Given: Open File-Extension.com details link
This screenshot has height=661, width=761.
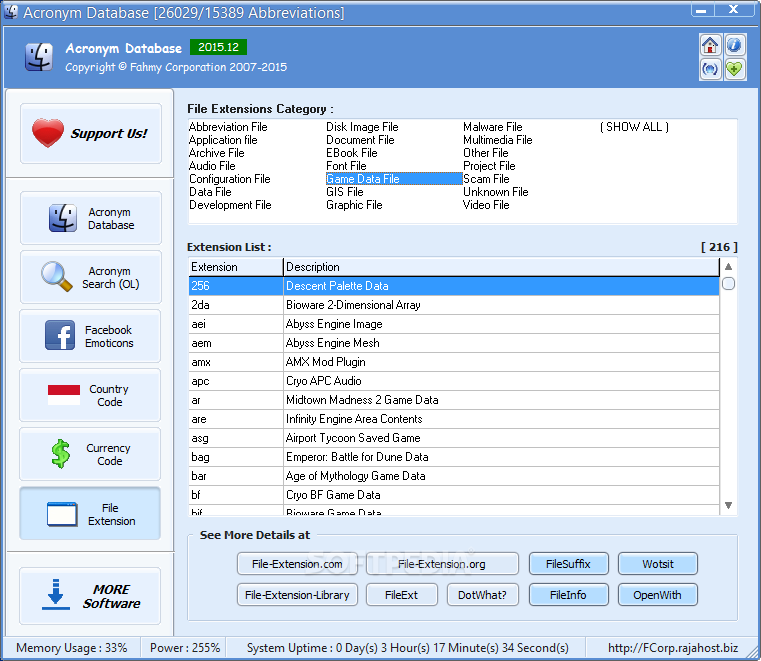Looking at the screenshot, I should click(297, 564).
